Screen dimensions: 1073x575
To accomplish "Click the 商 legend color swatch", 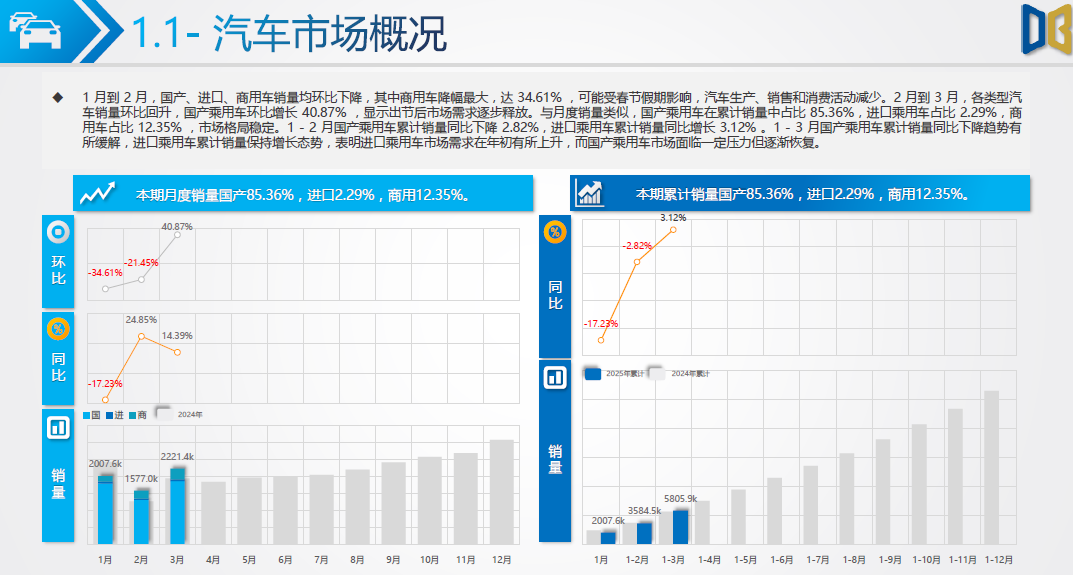I will 133,416.
